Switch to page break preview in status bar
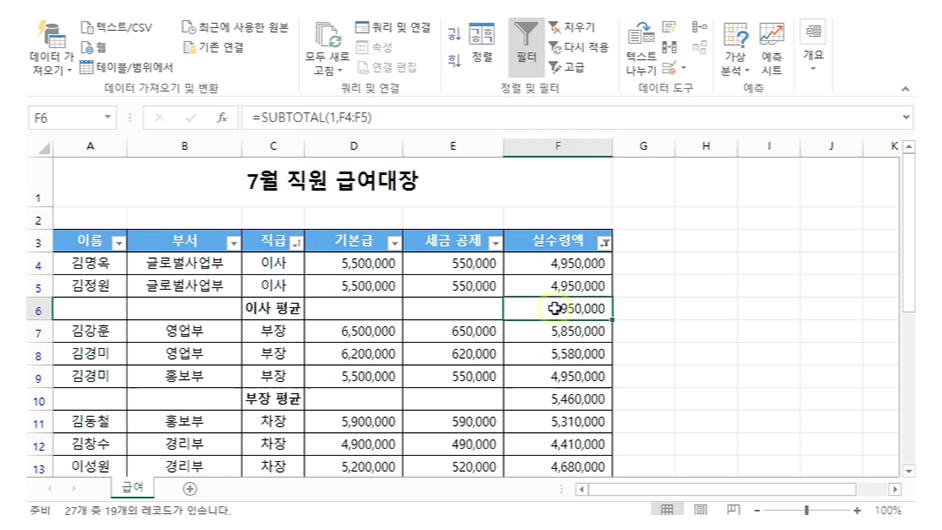Viewport: 942px width, 530px height. pos(733,510)
